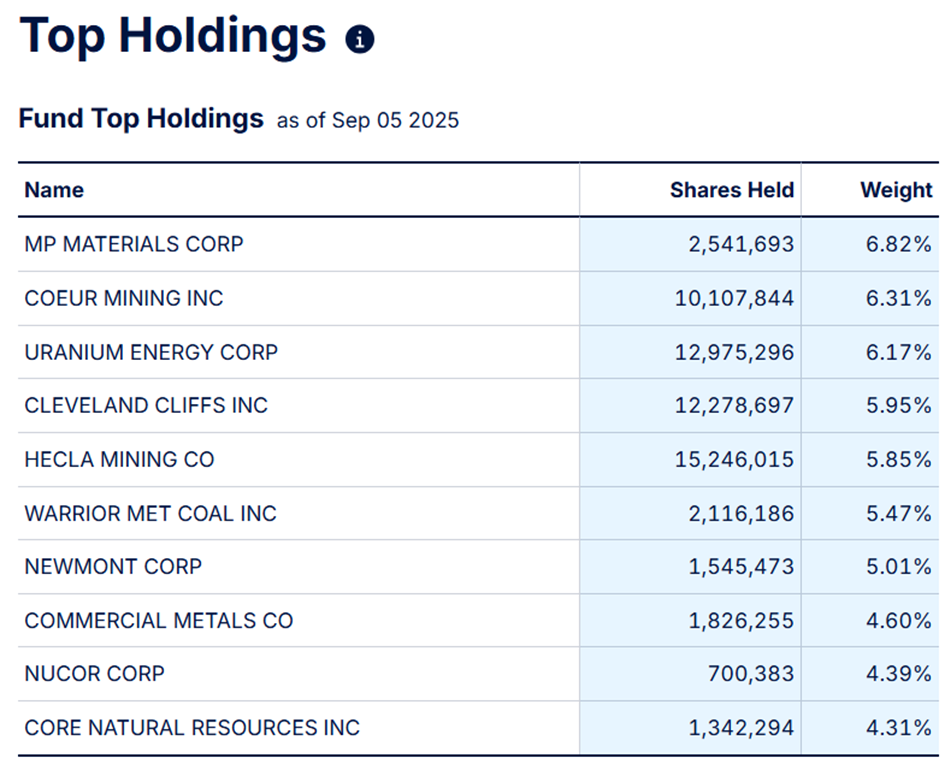Click WARRIOR MET COAL INC name
The image size is (945, 764).
tap(151, 513)
